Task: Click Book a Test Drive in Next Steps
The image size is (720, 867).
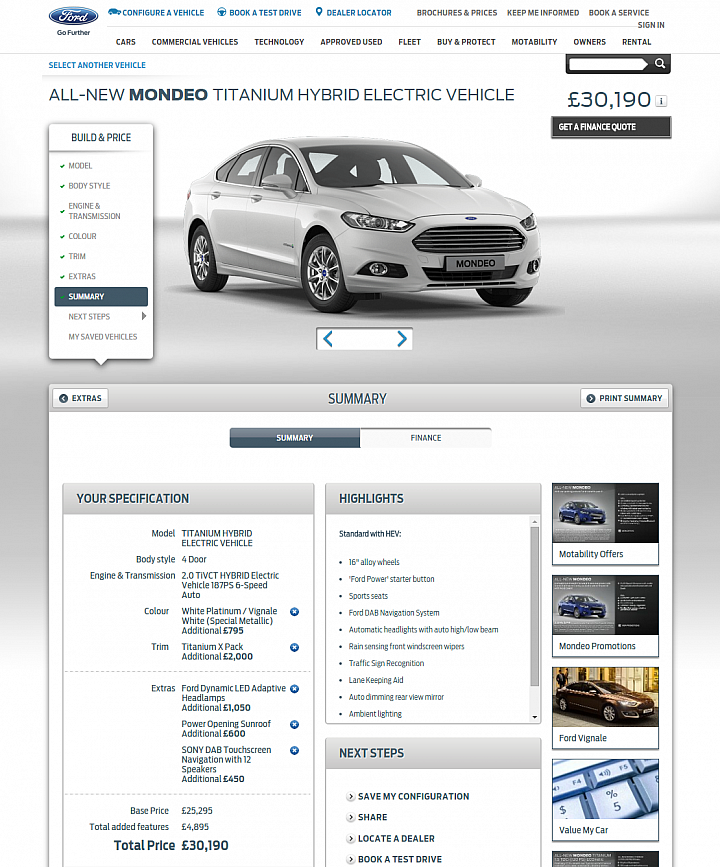Action: point(400,859)
